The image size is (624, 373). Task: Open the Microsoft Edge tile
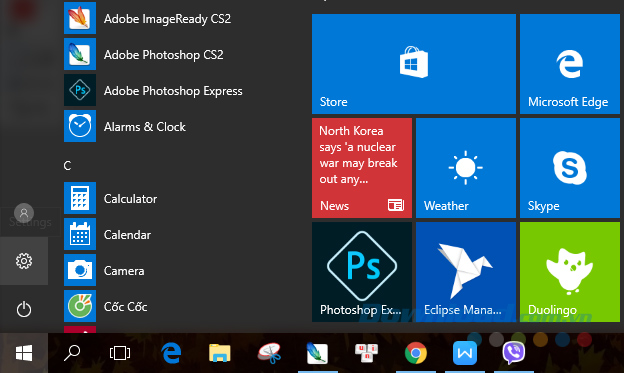pos(570,64)
